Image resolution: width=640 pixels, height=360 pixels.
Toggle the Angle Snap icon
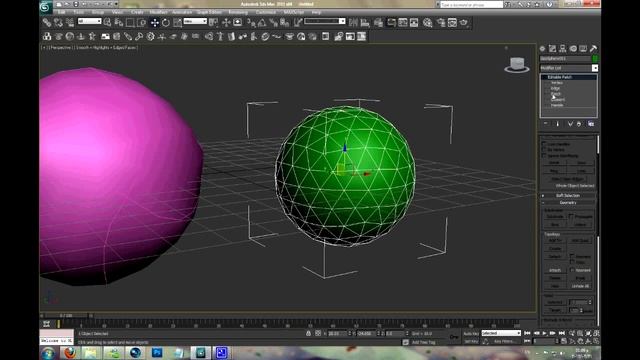(262, 22)
